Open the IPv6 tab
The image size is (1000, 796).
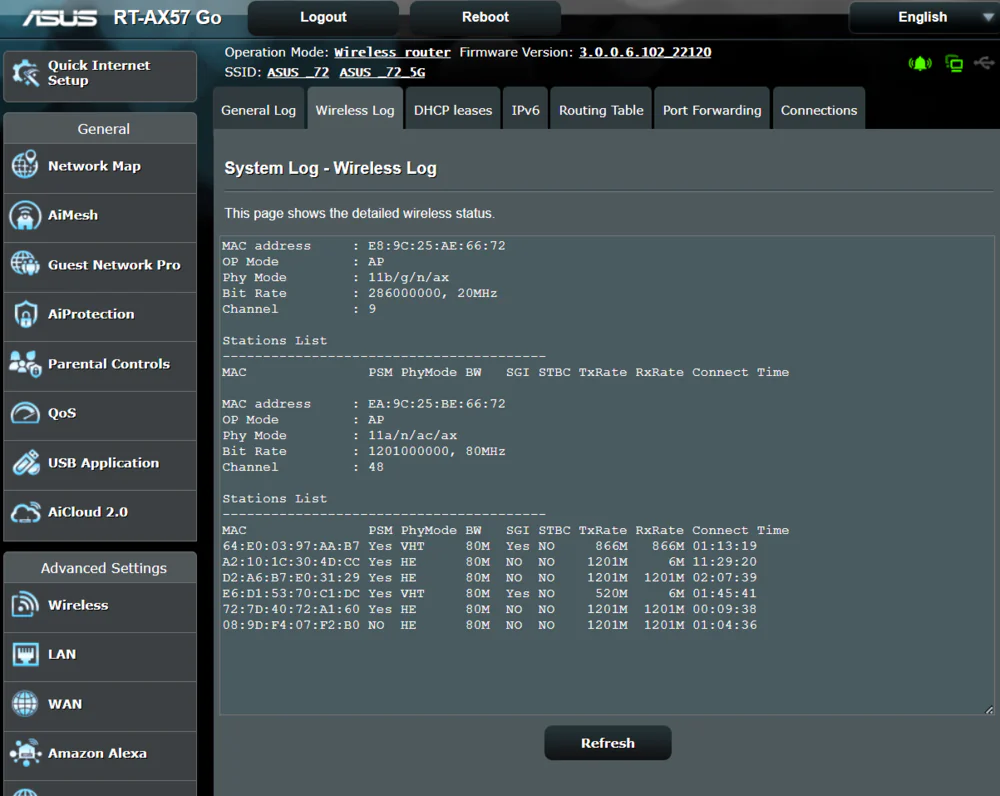click(x=526, y=110)
